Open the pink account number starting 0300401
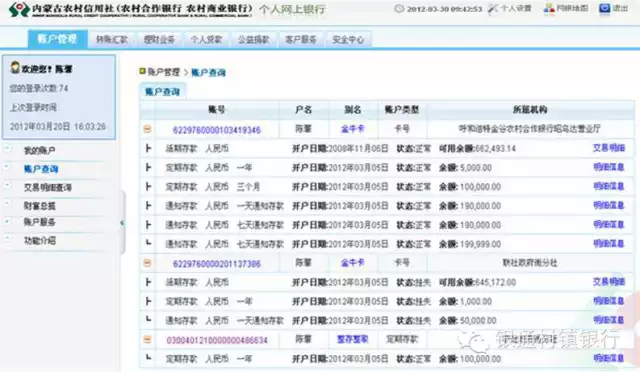Viewport: 640px width, 372px height. [217, 340]
